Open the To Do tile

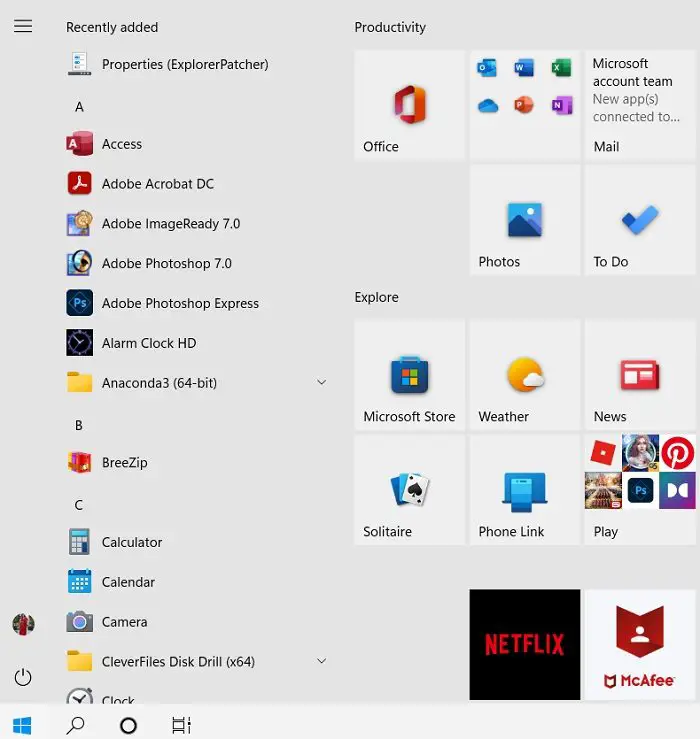coord(640,220)
